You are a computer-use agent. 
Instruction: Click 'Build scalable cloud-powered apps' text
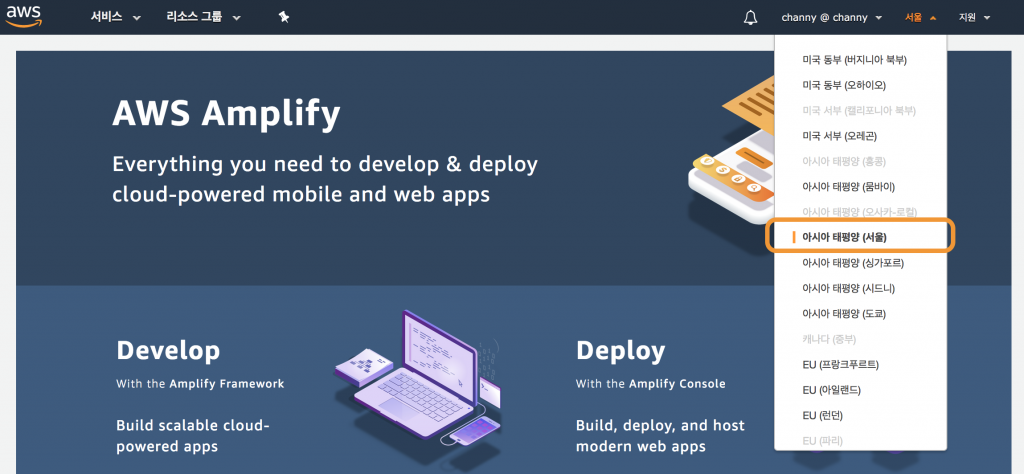[x=193, y=436]
